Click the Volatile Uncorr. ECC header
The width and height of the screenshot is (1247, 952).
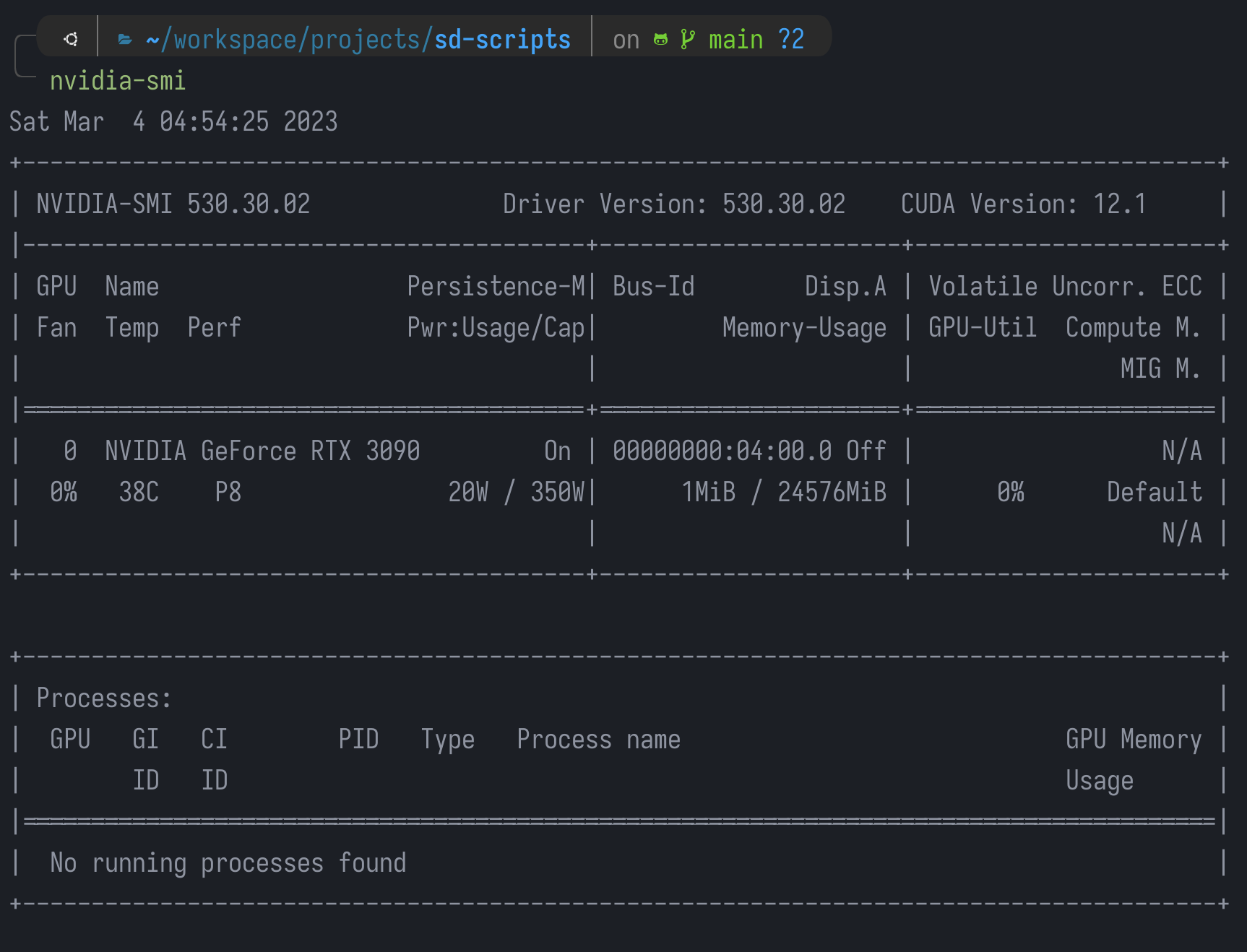coord(1065,286)
